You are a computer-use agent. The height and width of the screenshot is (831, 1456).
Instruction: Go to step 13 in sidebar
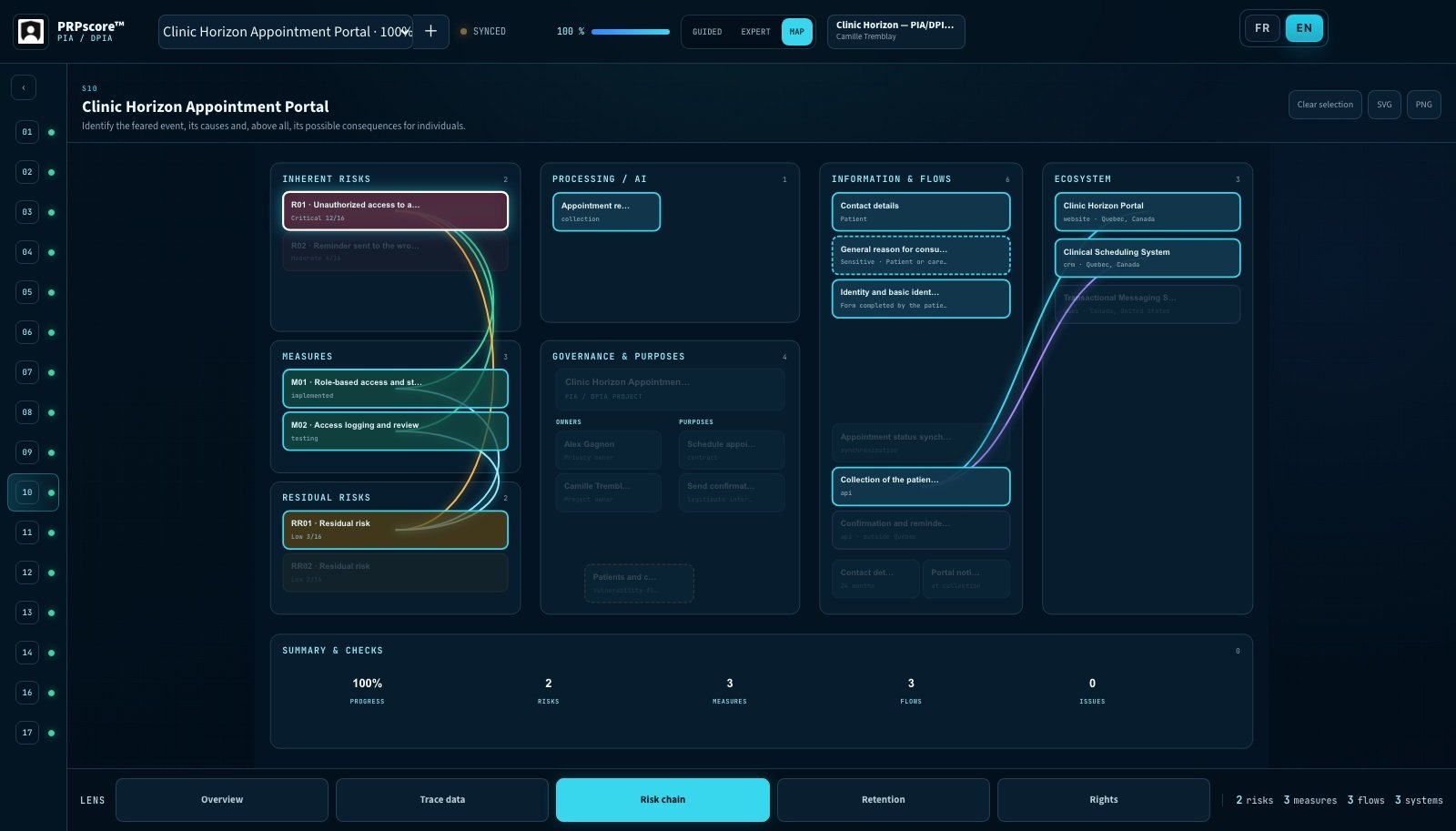tap(27, 613)
